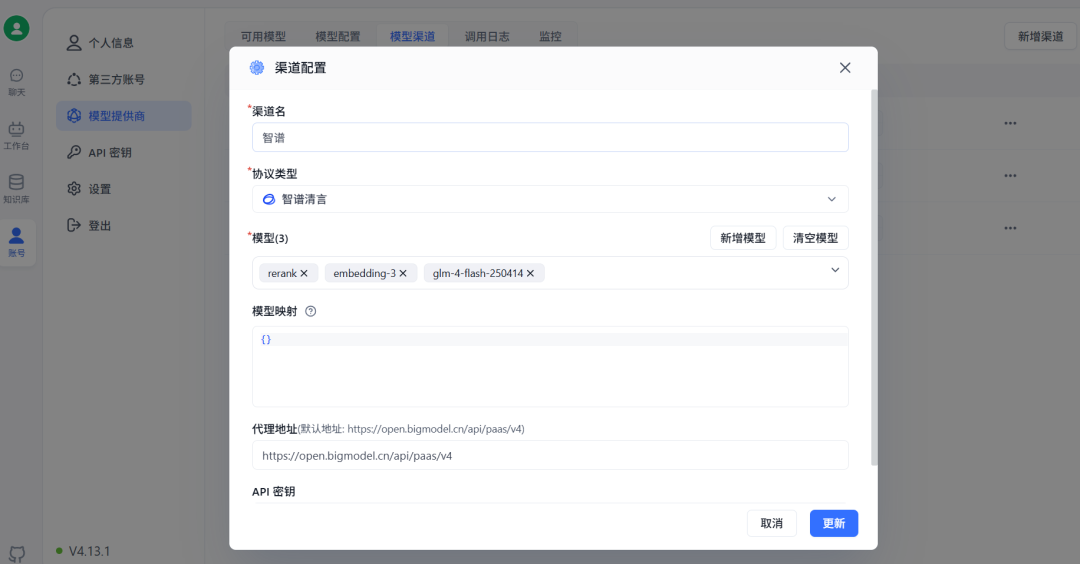Switch to 模型配置 tab
The width and height of the screenshot is (1080, 564).
(x=338, y=36)
